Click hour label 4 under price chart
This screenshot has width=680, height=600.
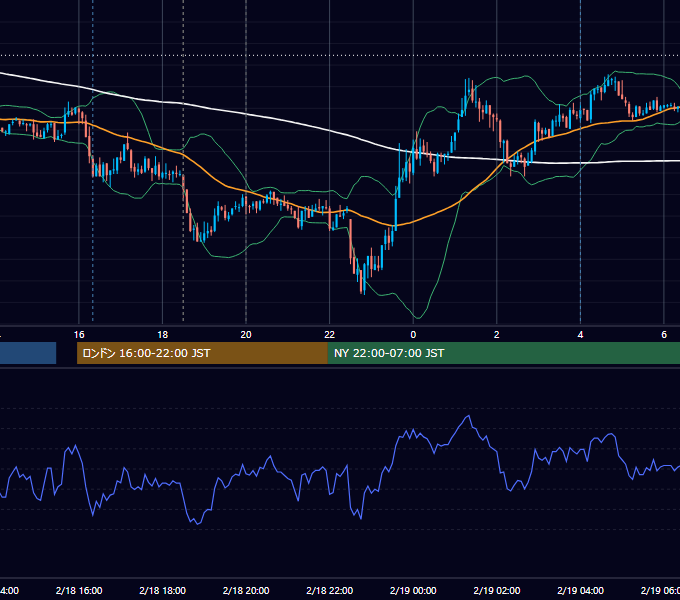[x=580, y=334]
